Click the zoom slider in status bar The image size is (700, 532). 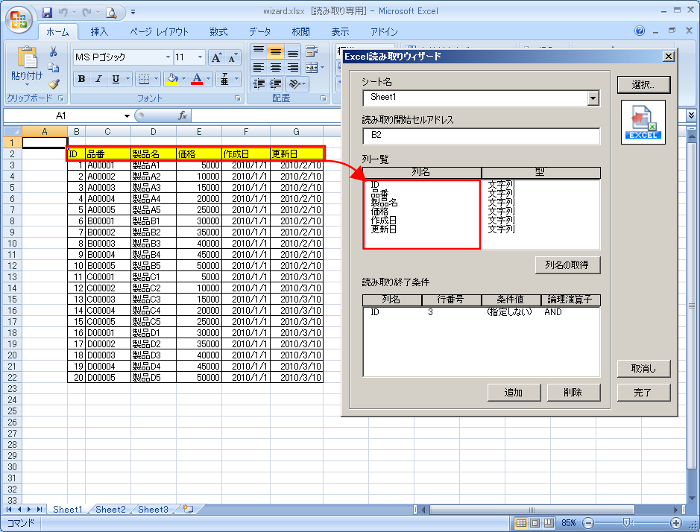626,523
